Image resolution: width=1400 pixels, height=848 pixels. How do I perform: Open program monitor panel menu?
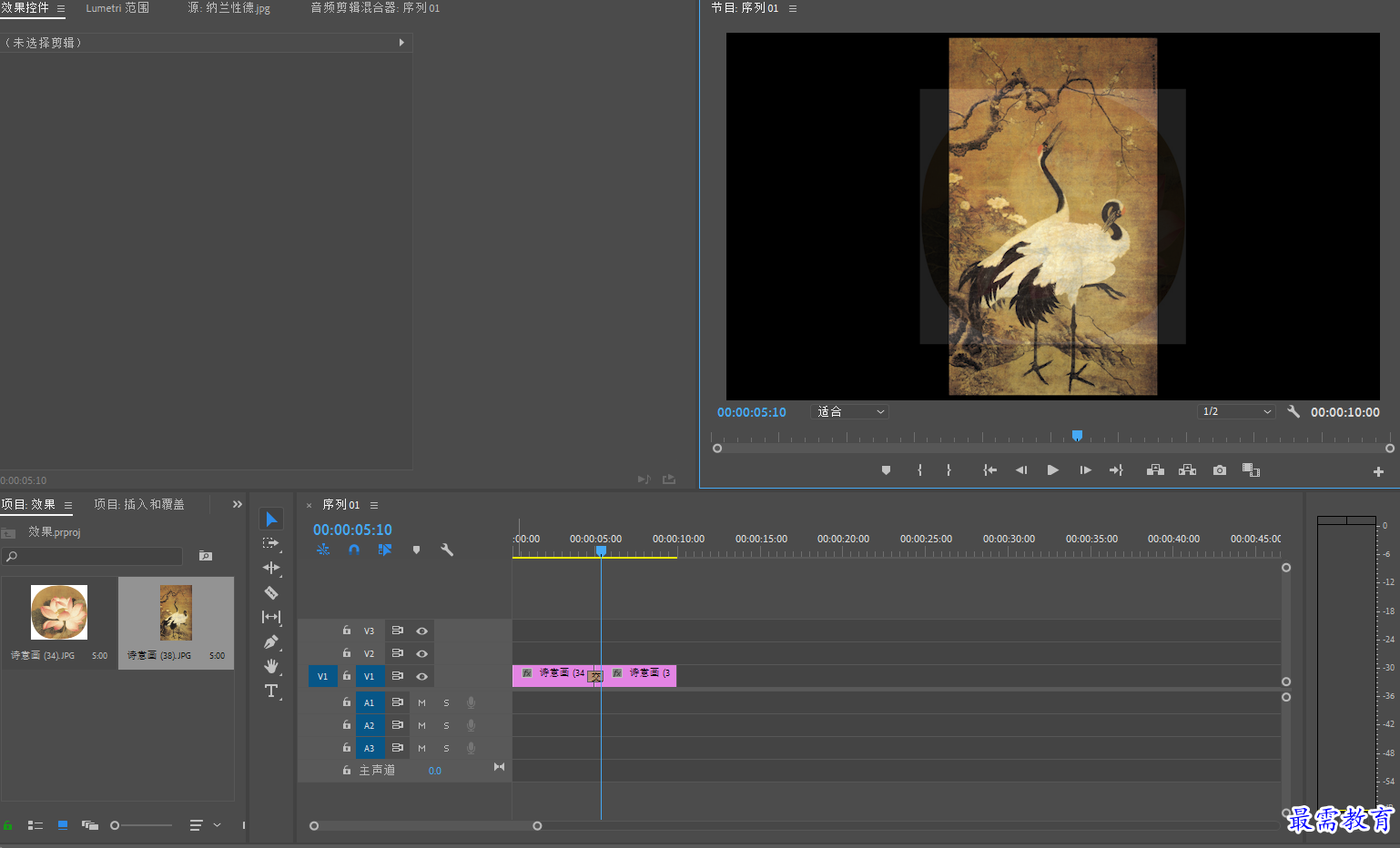pyautogui.click(x=792, y=8)
